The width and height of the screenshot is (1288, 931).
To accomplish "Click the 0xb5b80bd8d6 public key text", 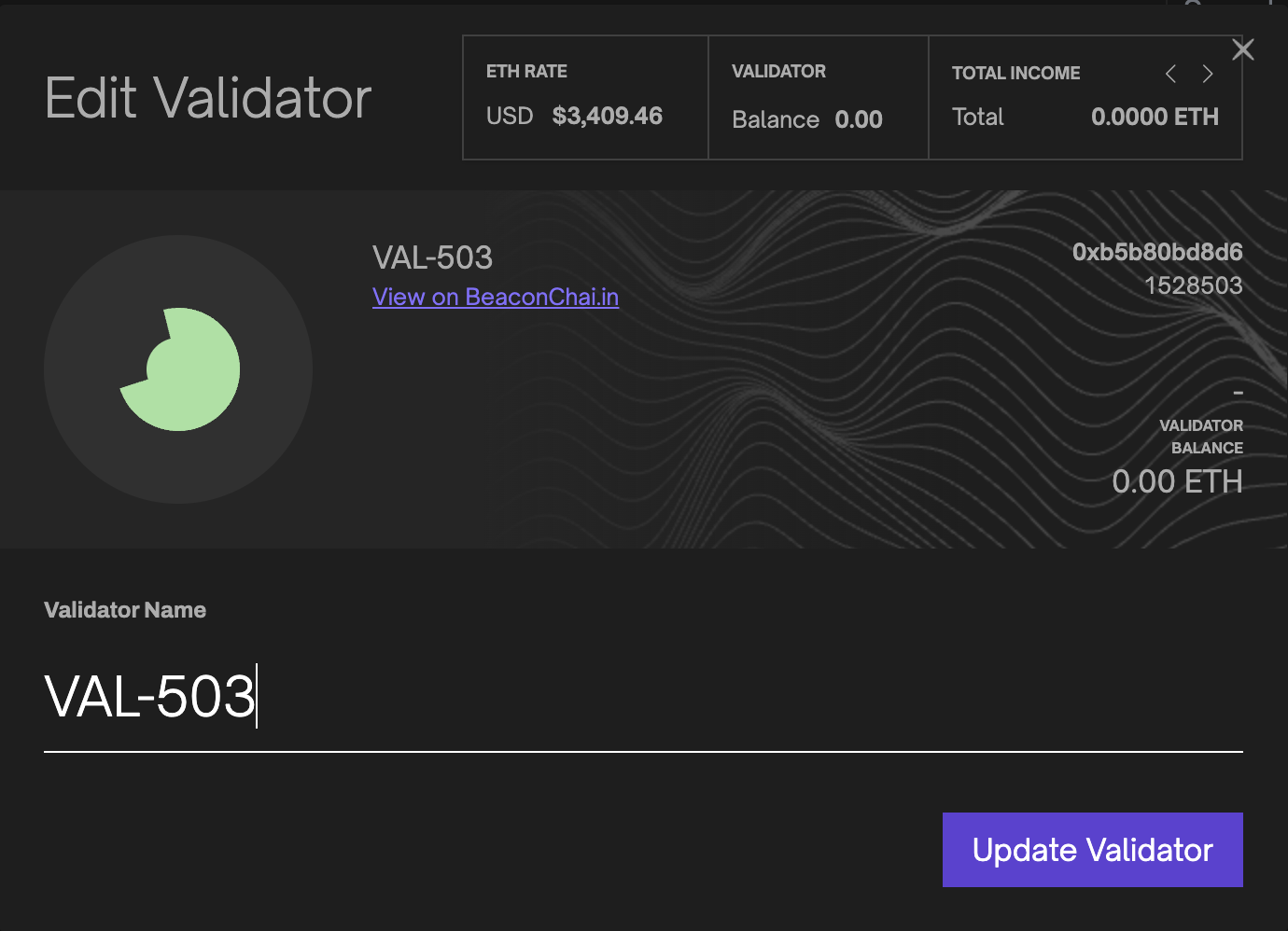I will coord(1157,252).
